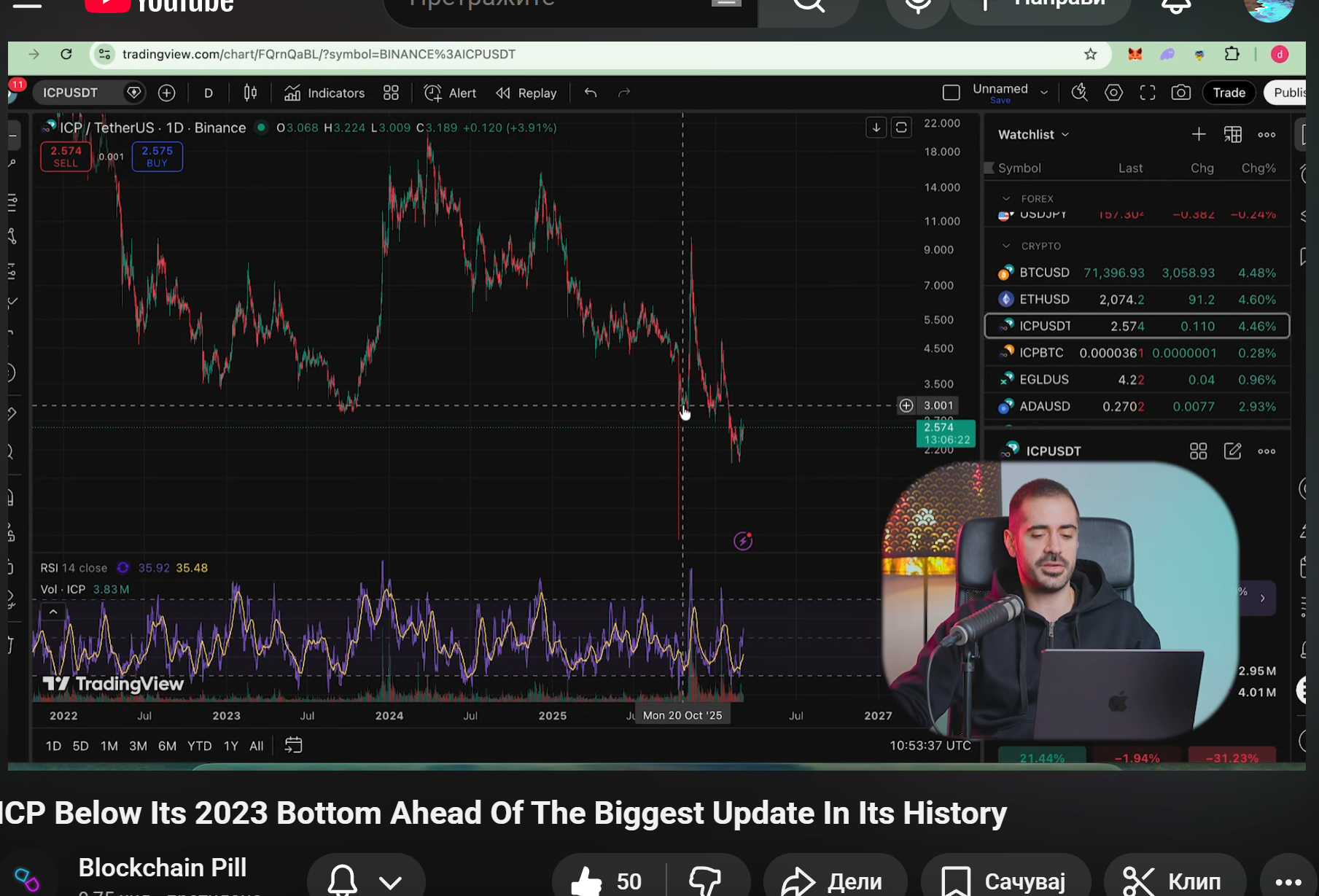Click the plus icon at 3.001 price

click(x=906, y=405)
